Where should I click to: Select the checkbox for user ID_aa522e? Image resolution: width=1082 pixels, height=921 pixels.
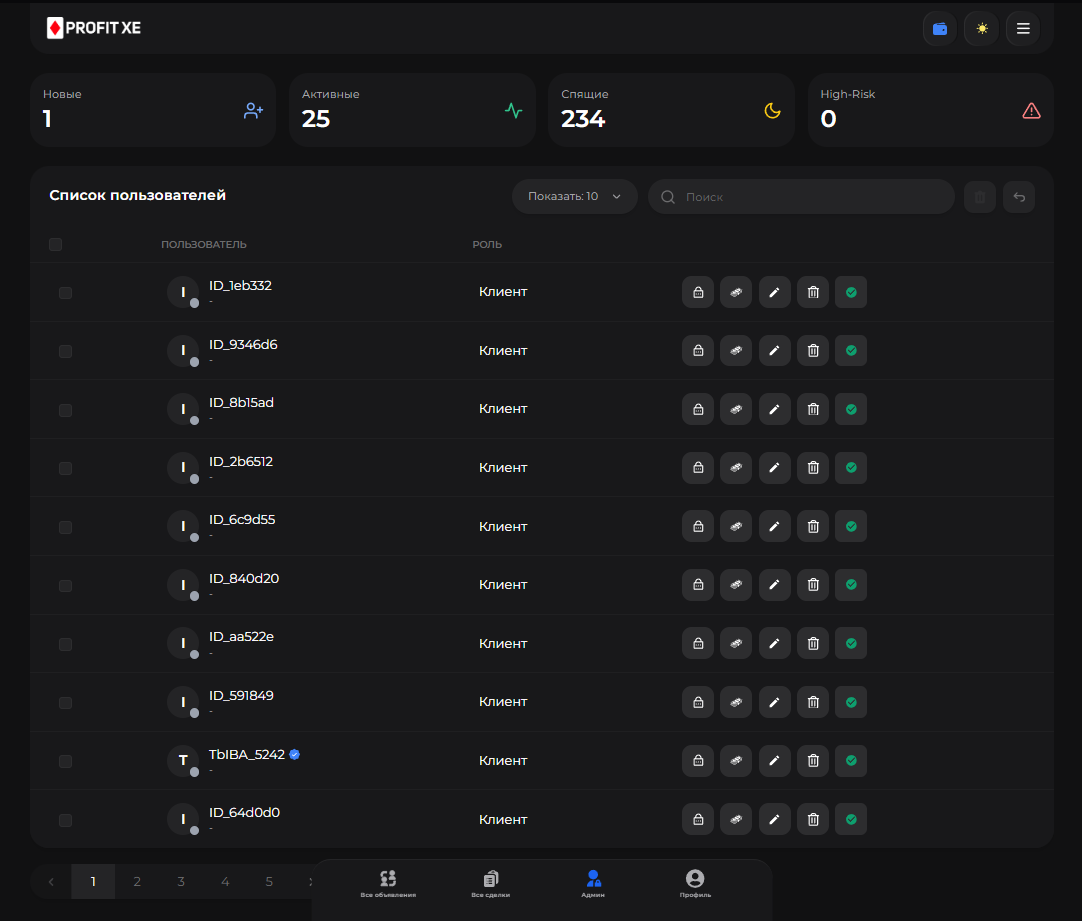[66, 644]
